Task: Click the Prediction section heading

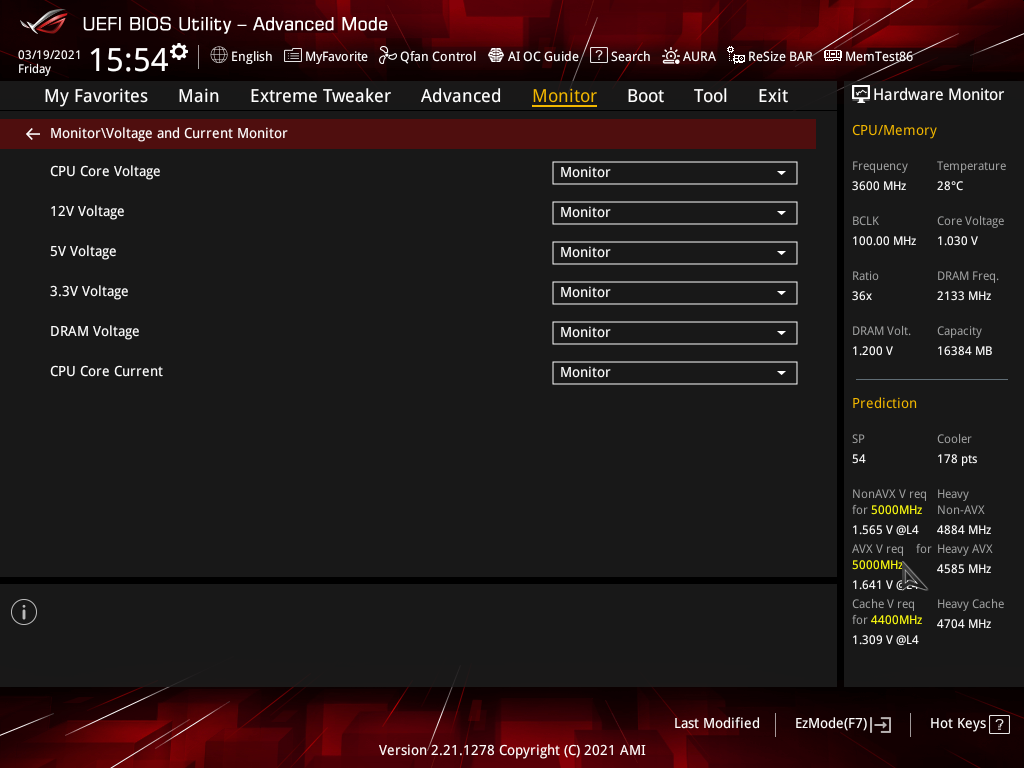Action: pos(884,404)
